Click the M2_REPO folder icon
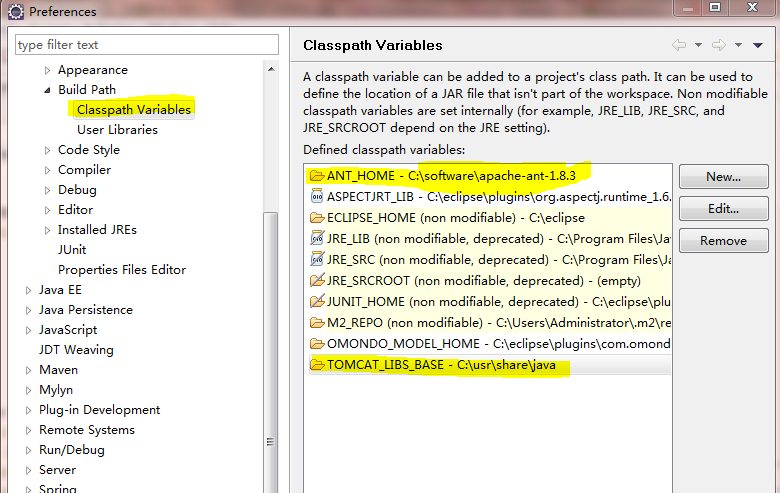780x493 pixels. (x=317, y=323)
